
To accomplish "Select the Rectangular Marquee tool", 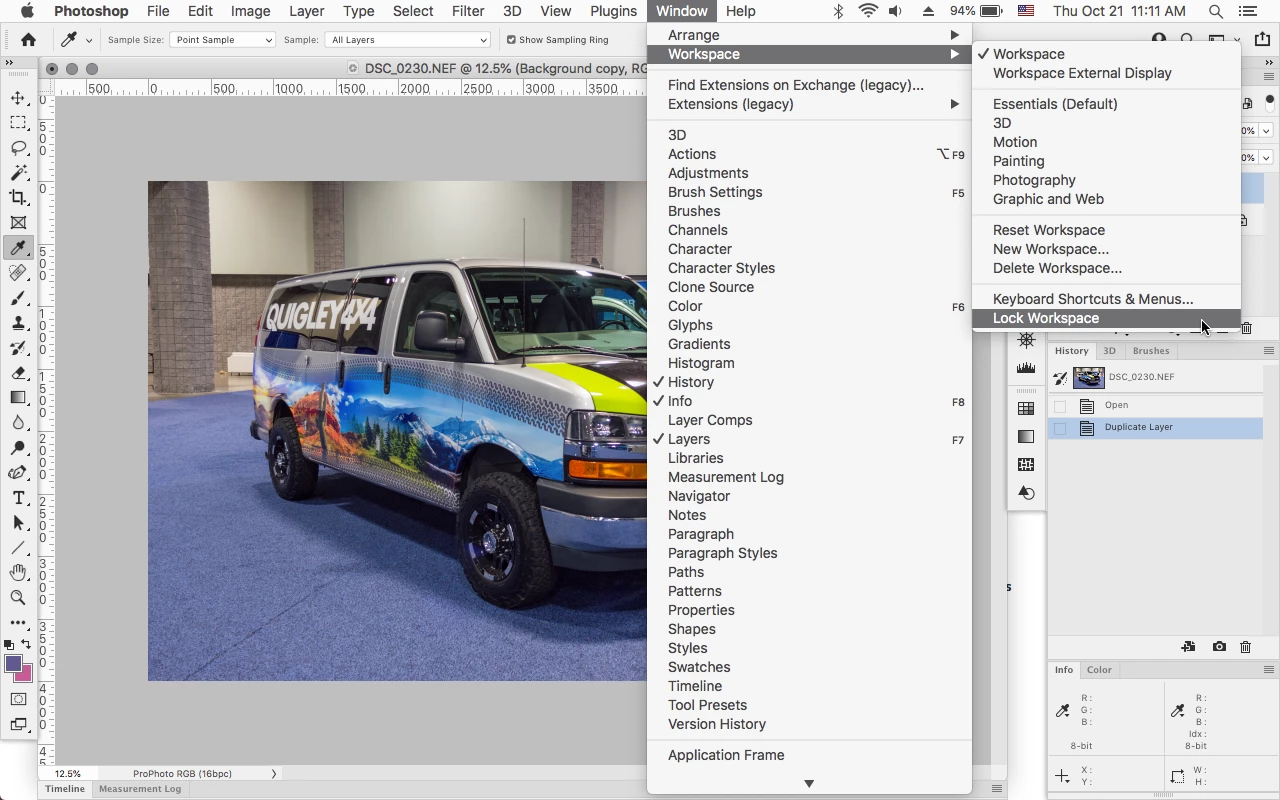I will point(18,123).
